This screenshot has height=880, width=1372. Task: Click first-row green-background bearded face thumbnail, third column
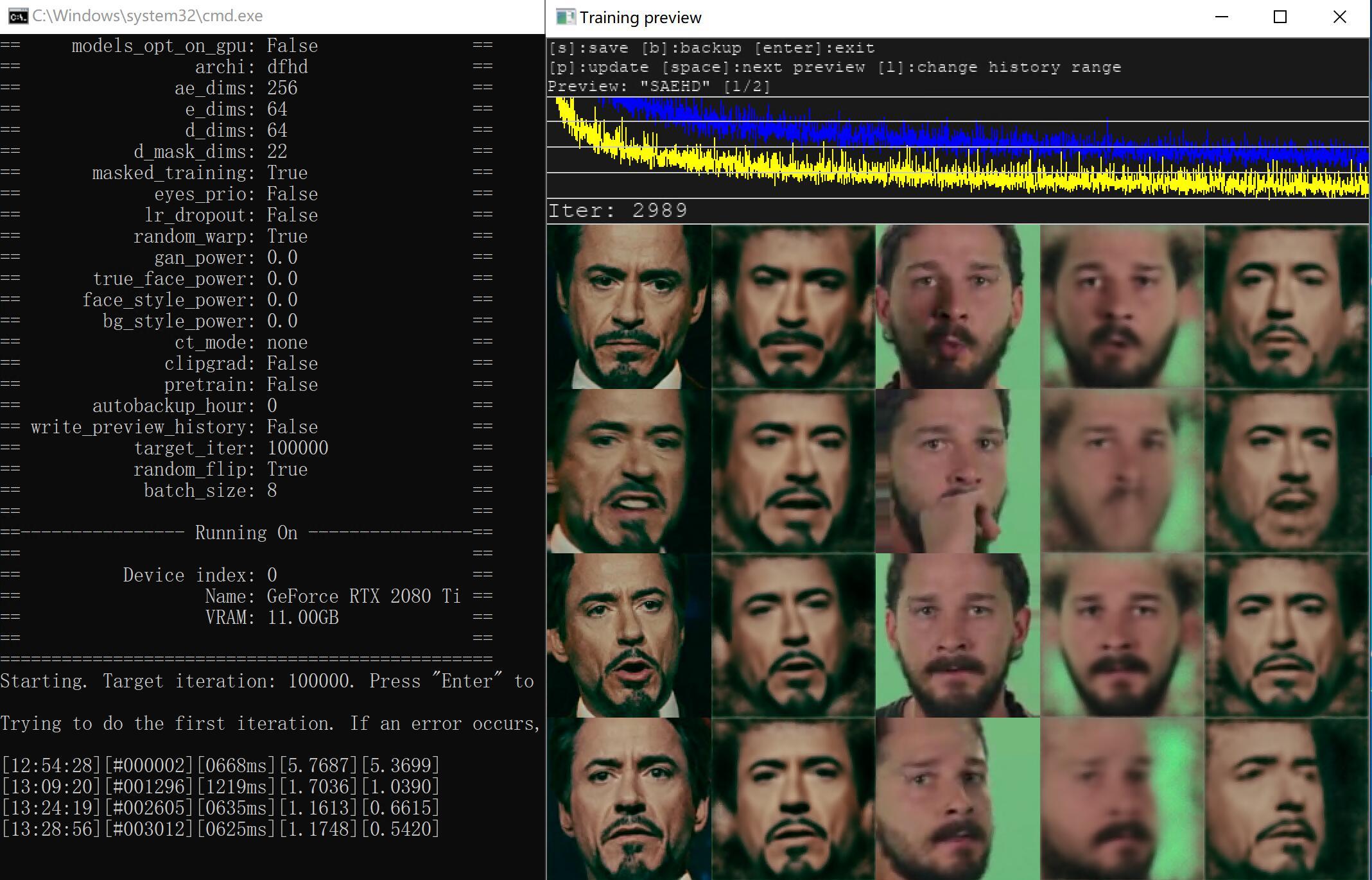957,307
